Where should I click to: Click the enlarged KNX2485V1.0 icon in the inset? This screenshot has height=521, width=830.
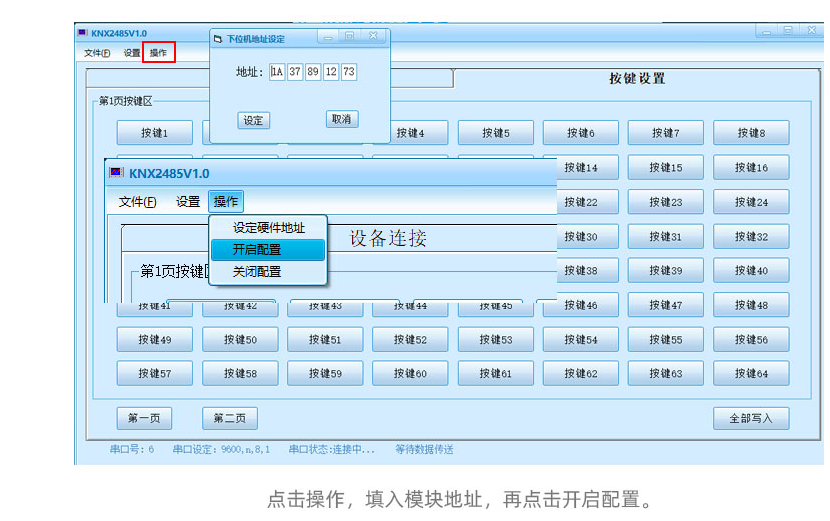116,173
